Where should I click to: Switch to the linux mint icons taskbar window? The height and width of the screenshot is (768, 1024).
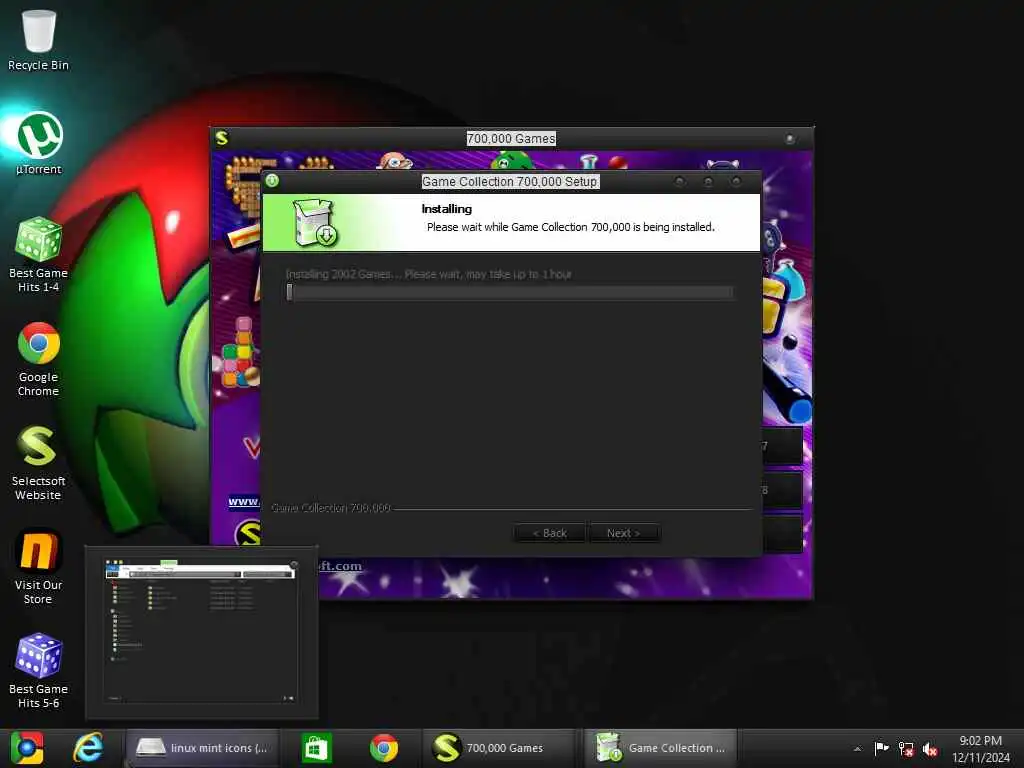(202, 748)
